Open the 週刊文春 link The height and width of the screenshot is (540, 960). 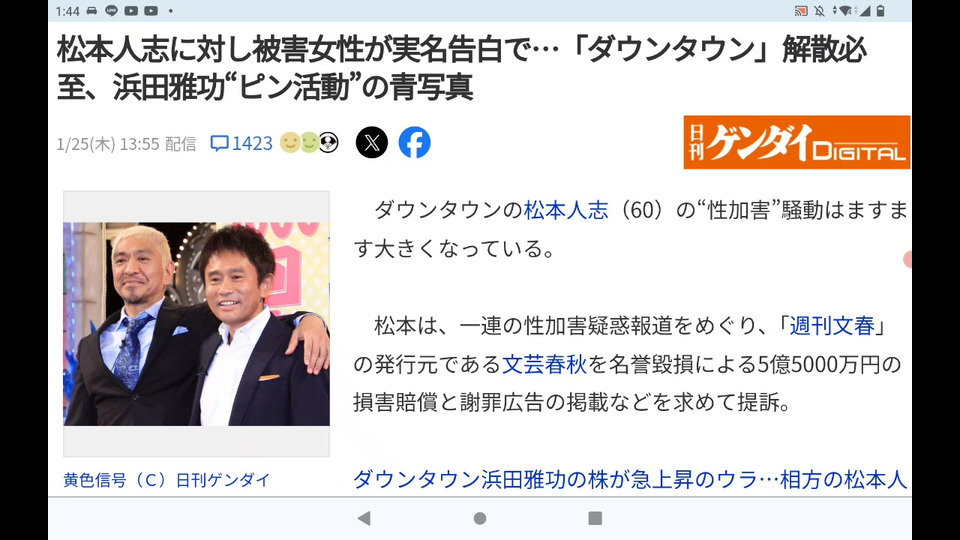(x=831, y=326)
